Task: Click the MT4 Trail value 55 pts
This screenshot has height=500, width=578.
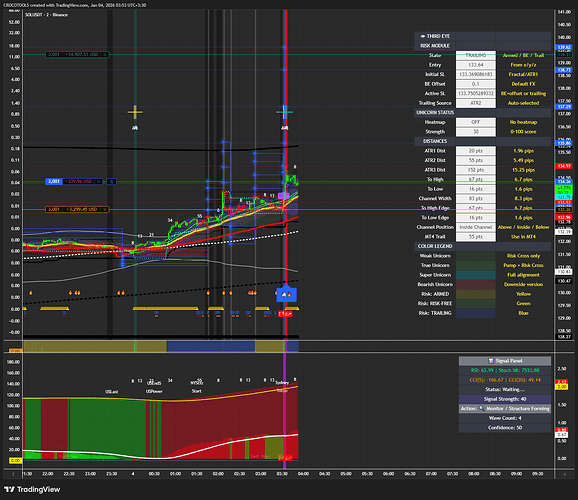Action: [x=476, y=237]
